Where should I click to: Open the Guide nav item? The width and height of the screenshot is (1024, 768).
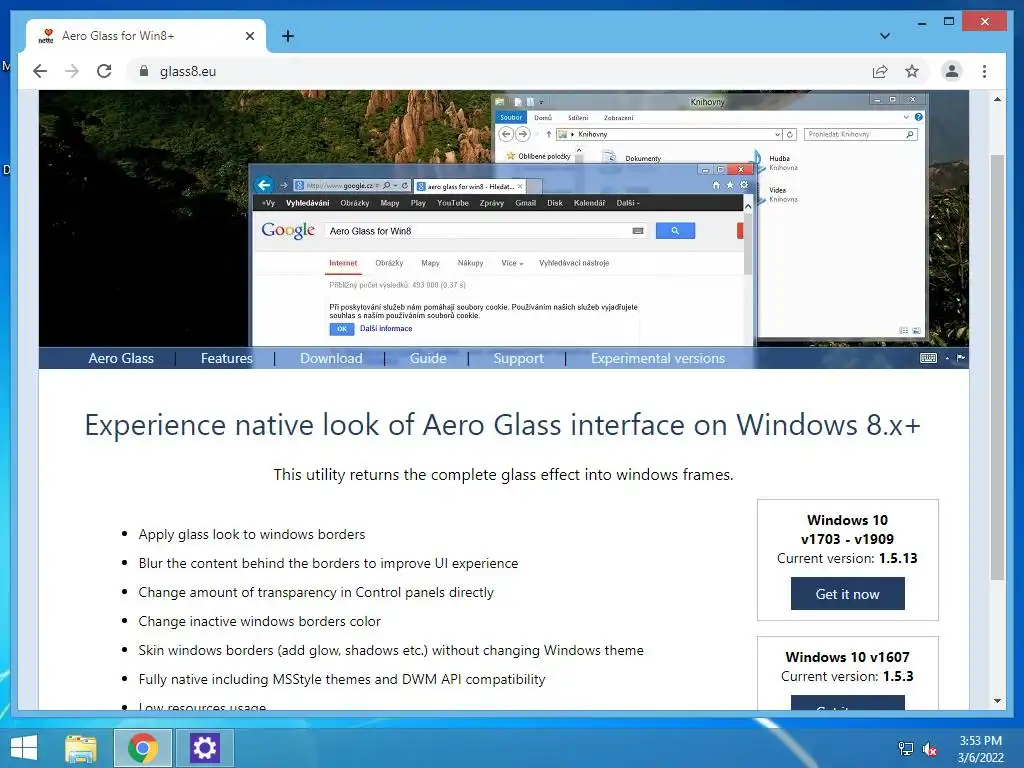pyautogui.click(x=428, y=358)
